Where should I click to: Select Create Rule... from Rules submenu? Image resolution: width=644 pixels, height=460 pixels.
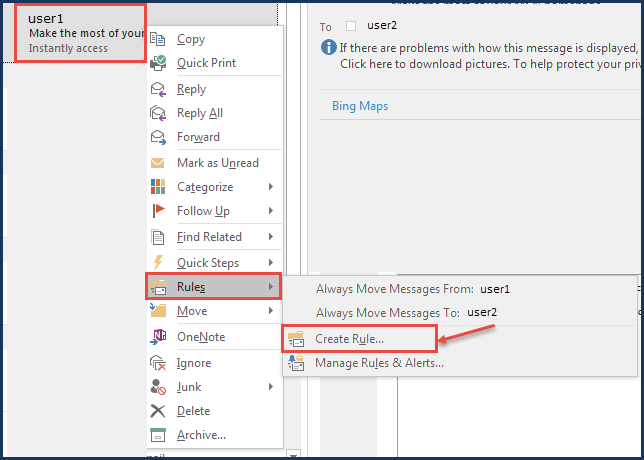tap(349, 339)
